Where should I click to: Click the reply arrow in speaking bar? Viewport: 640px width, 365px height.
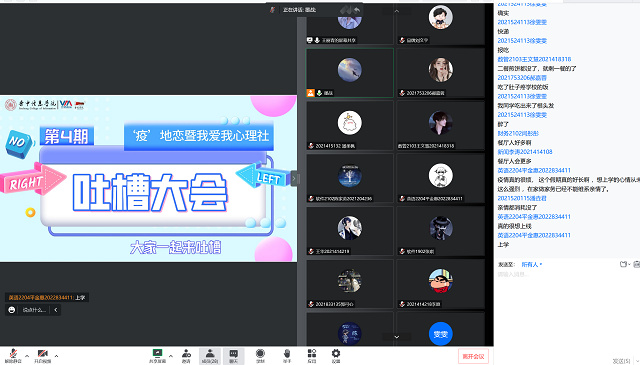(x=357, y=10)
